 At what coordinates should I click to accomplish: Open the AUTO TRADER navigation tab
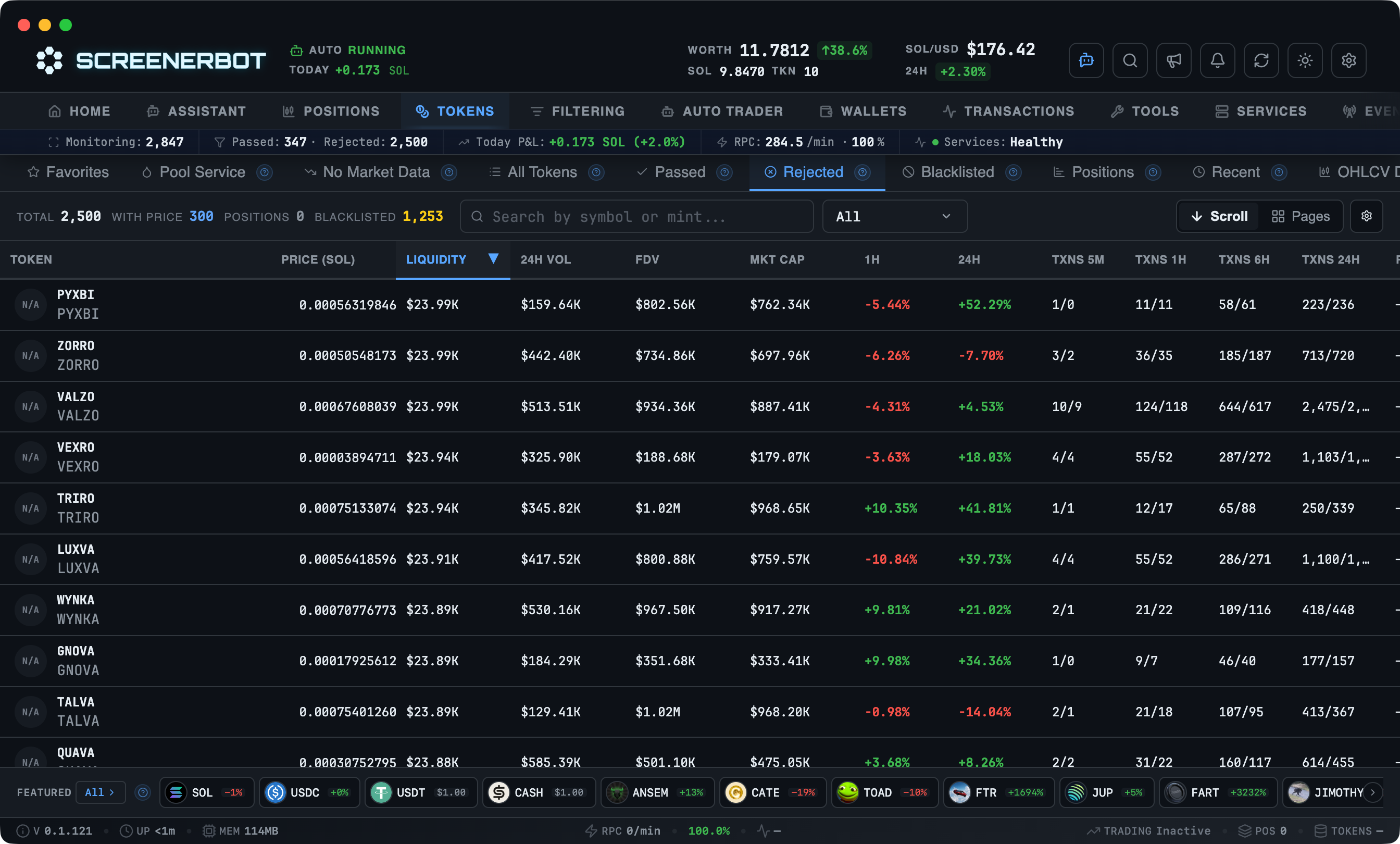[x=722, y=111]
